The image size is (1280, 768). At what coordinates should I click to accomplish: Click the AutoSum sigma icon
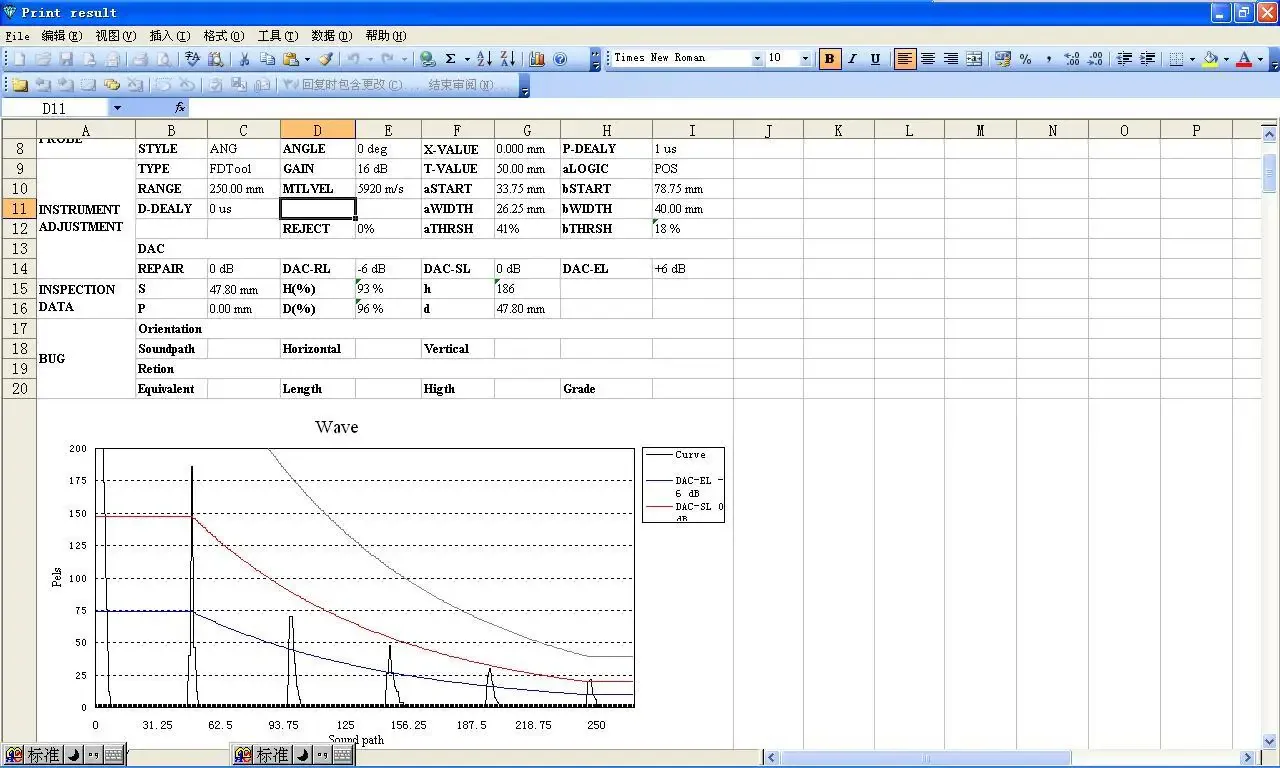pos(451,59)
